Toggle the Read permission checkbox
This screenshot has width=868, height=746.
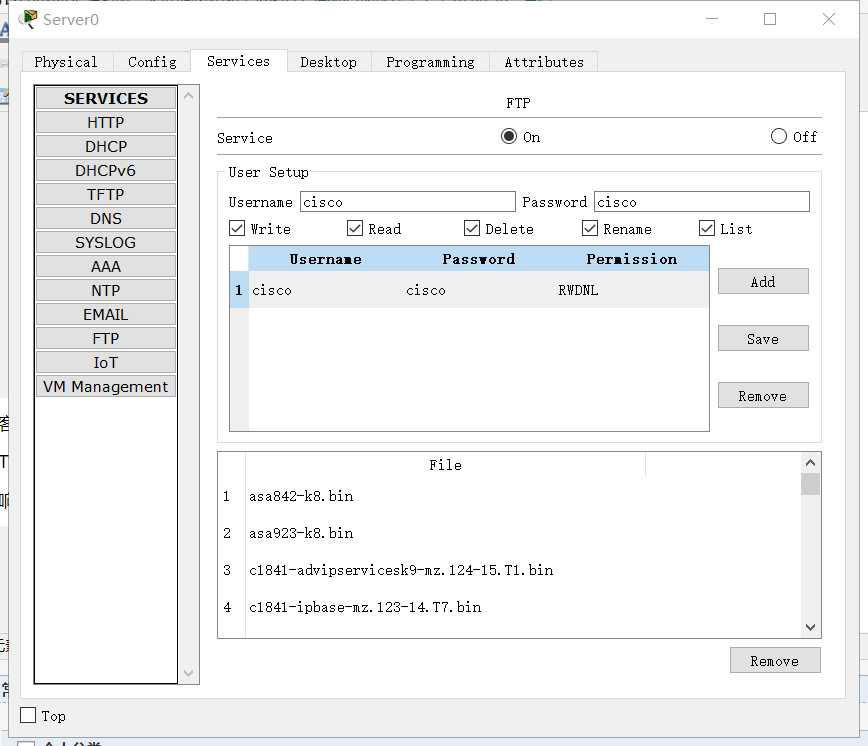(x=355, y=228)
